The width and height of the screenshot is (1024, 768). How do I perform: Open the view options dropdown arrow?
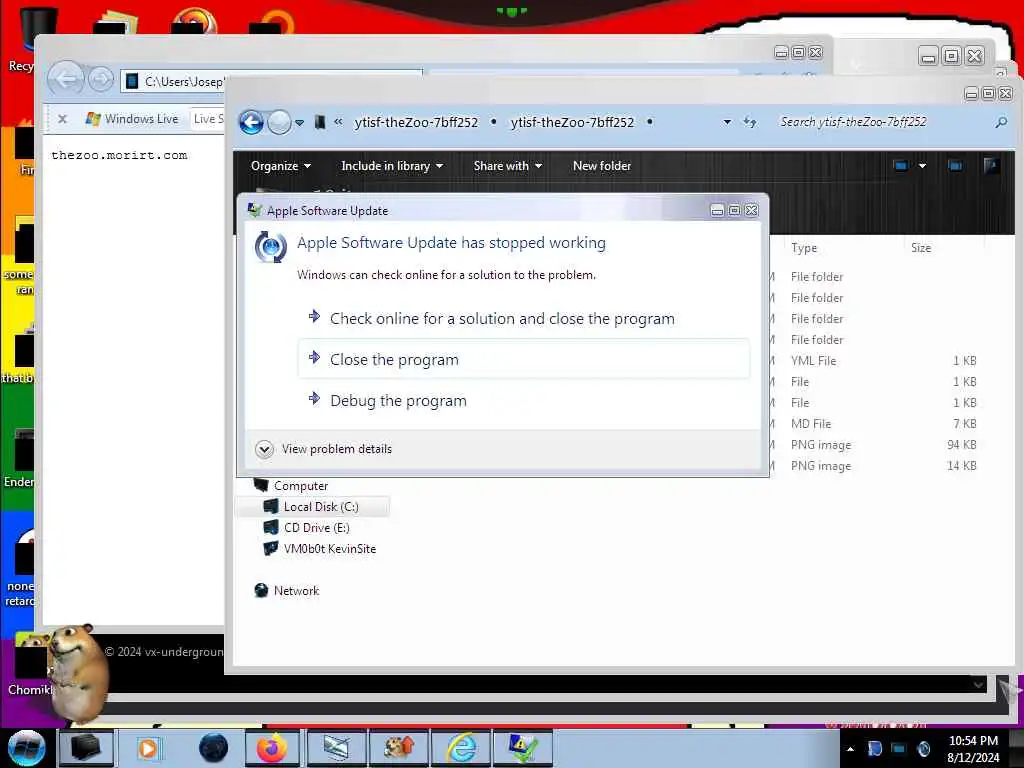pos(922,166)
